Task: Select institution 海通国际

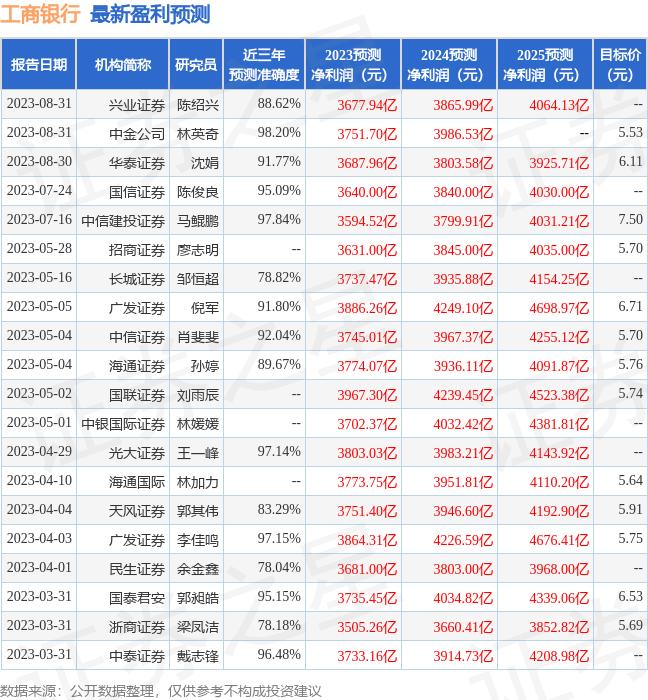Action: point(137,482)
